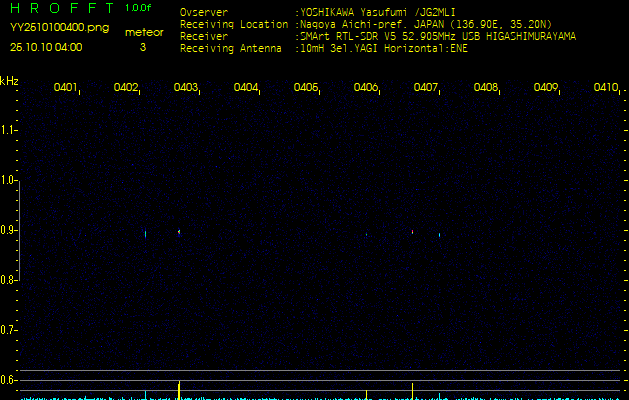629x400 pixels.
Task: Click the faint echo near 0406
Action: 366,235
